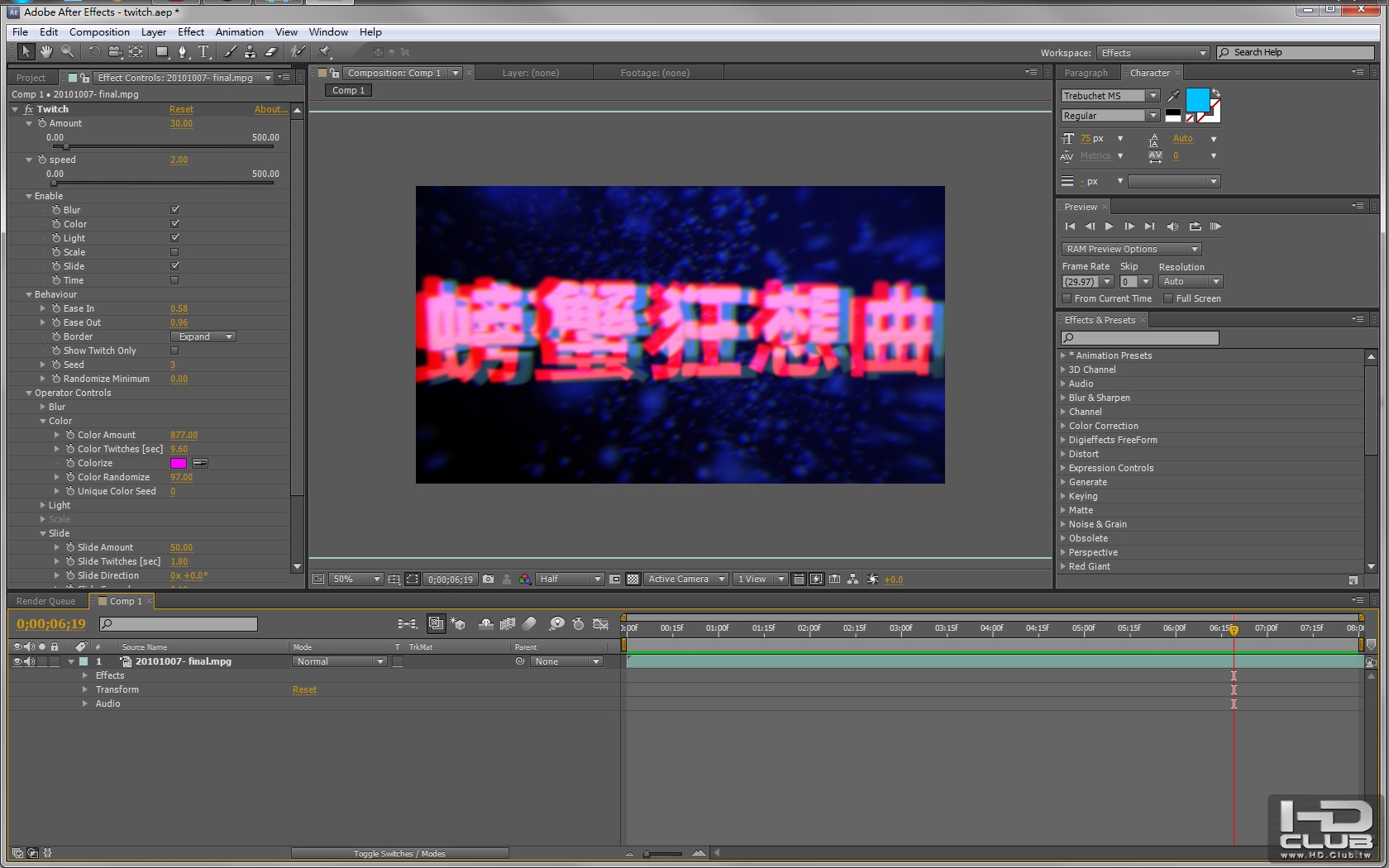This screenshot has height=868, width=1389.
Task: Select the Hand tool
Action: click(x=46, y=51)
